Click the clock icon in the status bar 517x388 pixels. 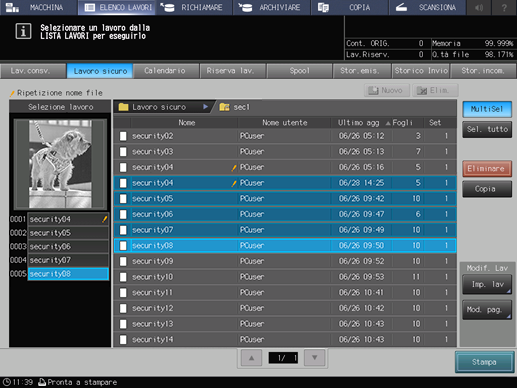(x=7, y=382)
